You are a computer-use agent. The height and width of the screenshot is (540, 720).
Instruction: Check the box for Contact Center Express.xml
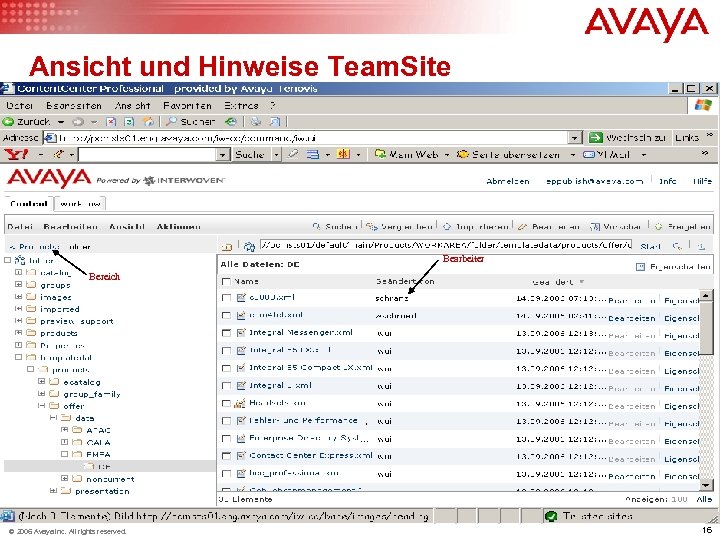[x=226, y=456]
